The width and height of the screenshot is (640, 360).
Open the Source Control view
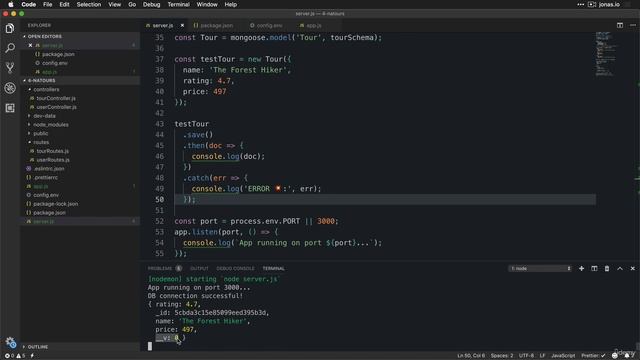[x=10, y=67]
